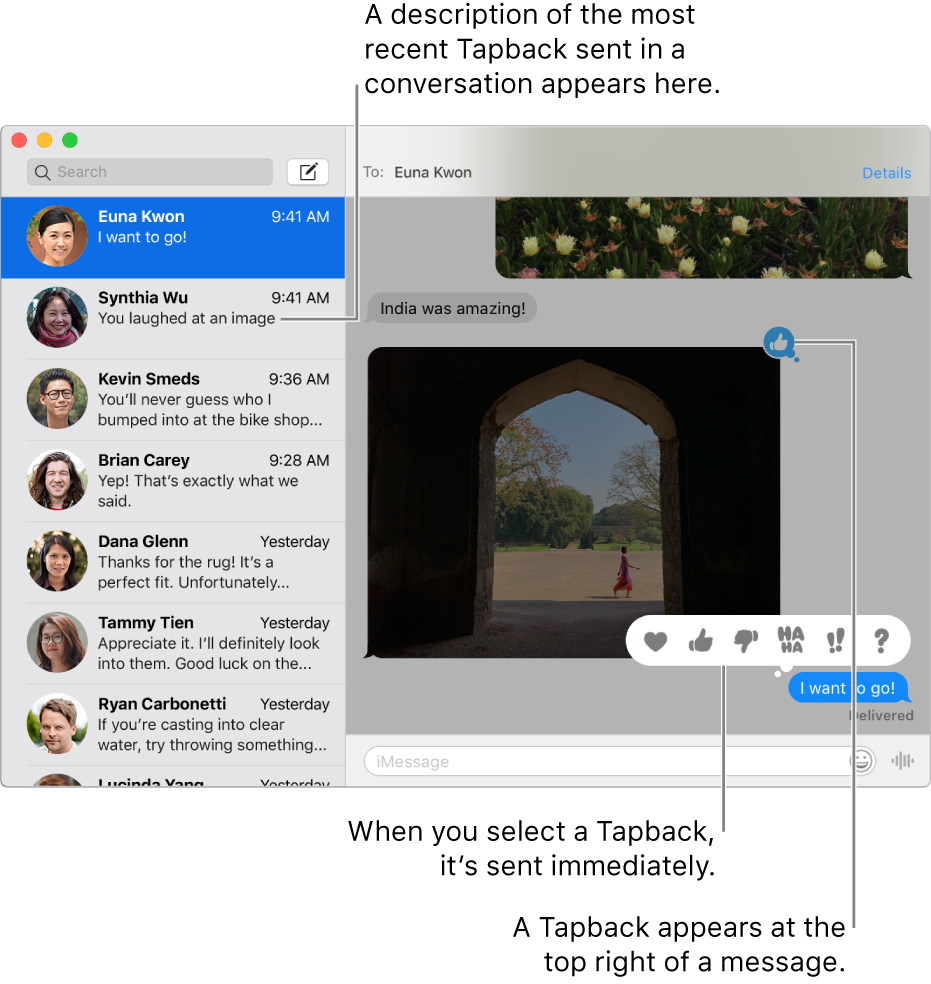Click the compose new message icon

(307, 171)
